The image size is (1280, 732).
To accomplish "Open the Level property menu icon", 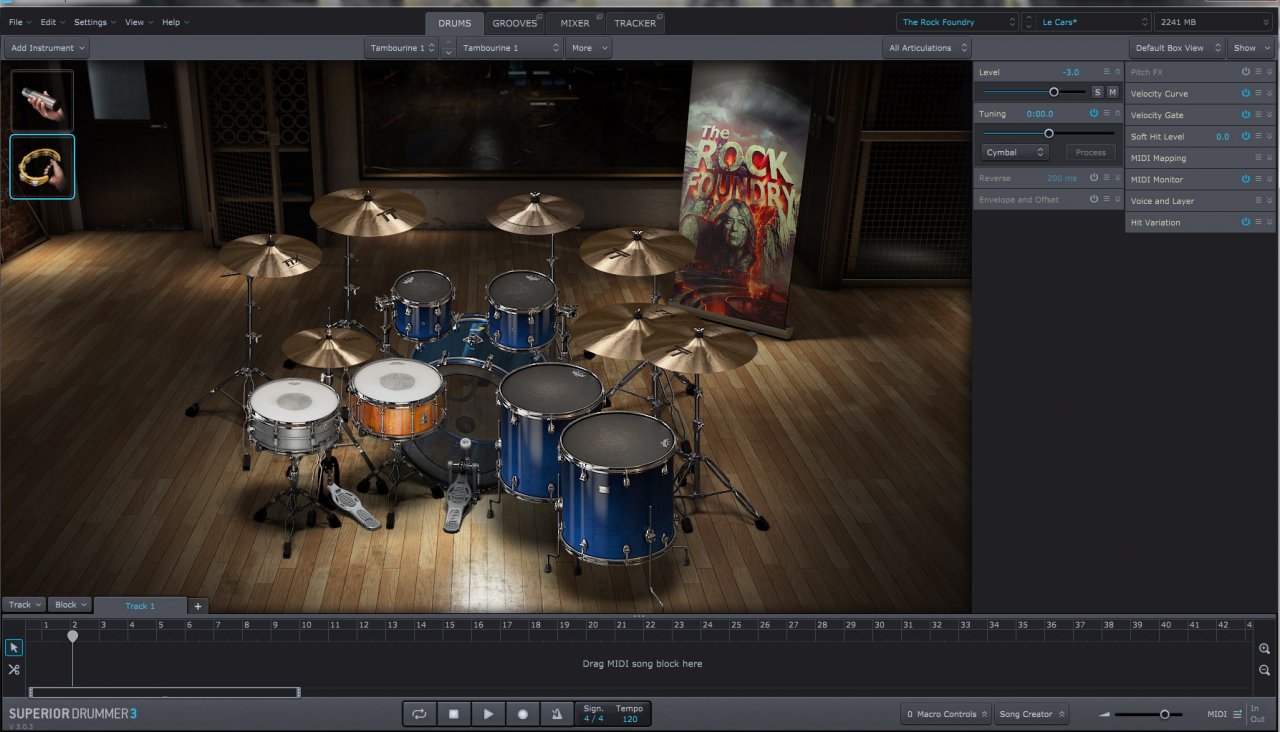I will [1106, 72].
